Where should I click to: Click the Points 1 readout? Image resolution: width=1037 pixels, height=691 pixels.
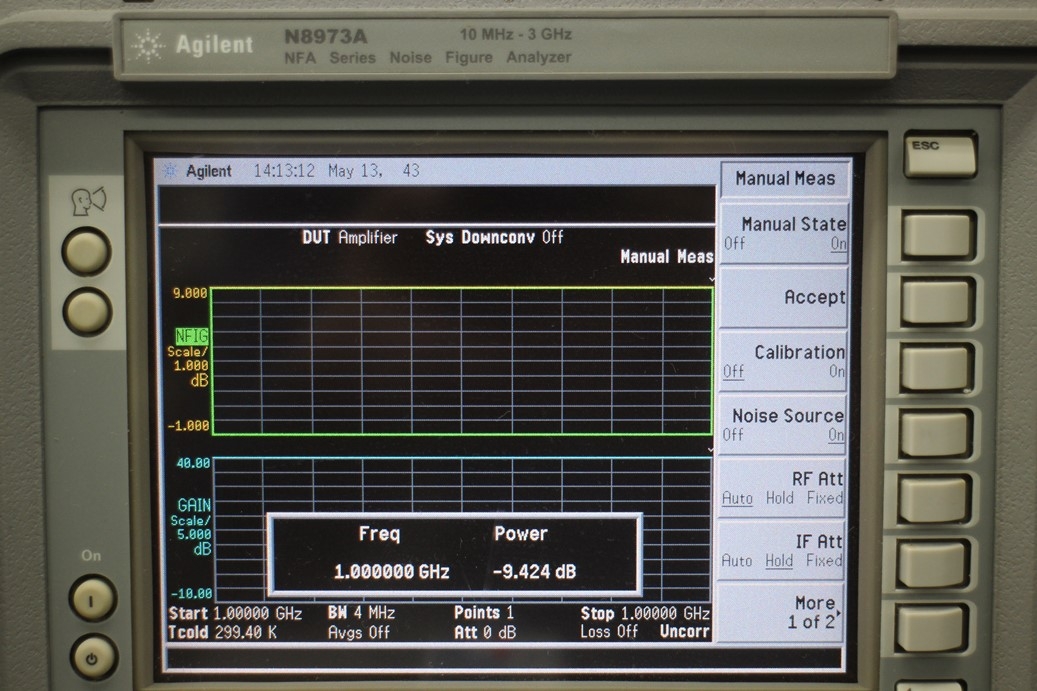[484, 613]
